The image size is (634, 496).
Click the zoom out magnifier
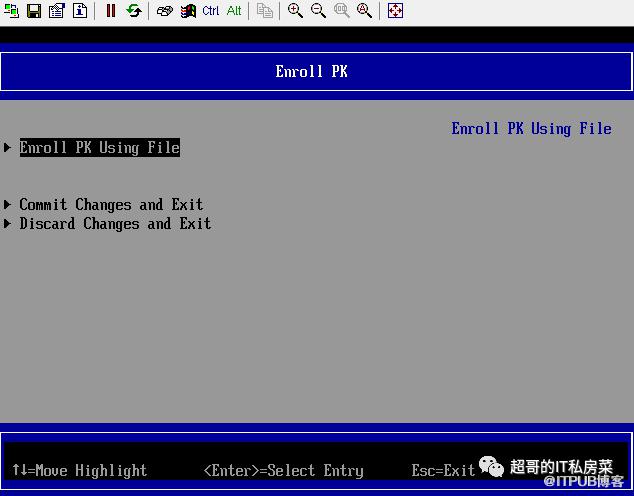coord(318,11)
